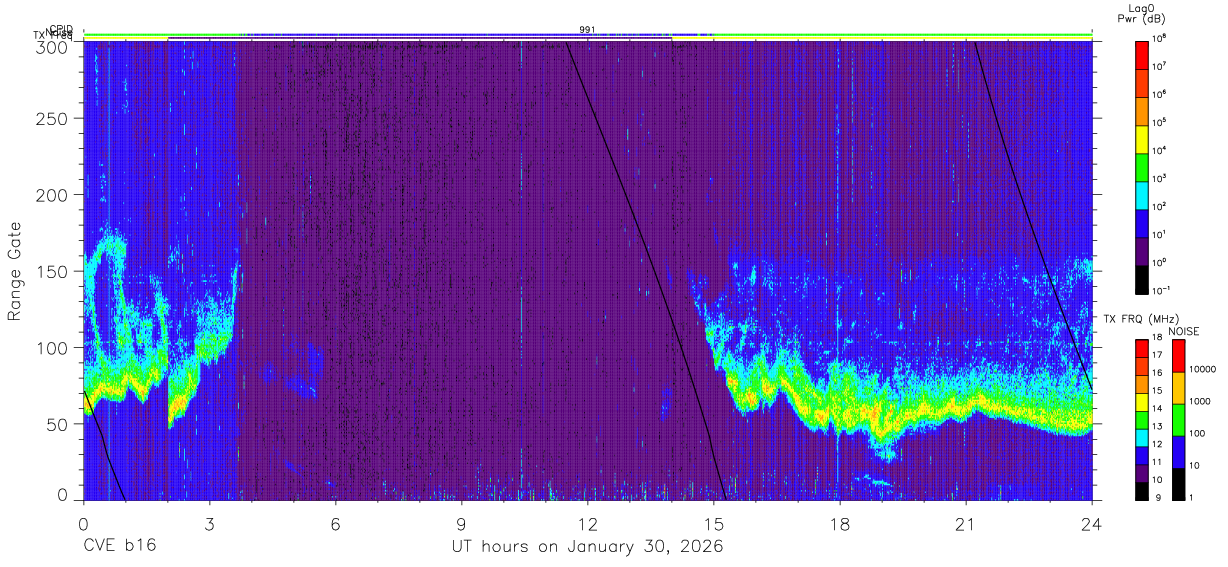This screenshot has width=1228, height=567.
Task: Click the '21' tick on the UT hours axis
Action: tap(966, 524)
